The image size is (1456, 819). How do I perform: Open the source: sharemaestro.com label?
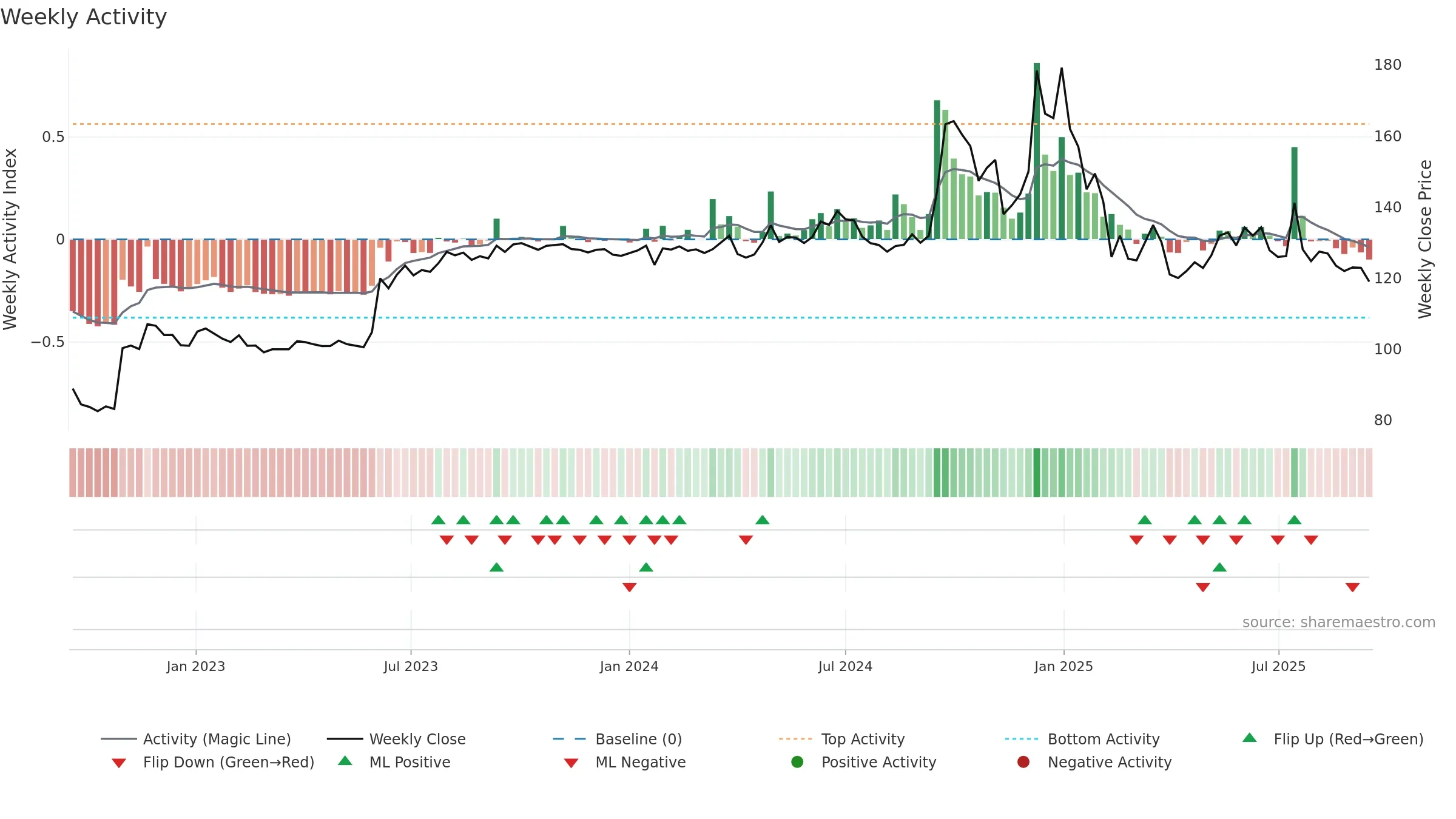1339,622
